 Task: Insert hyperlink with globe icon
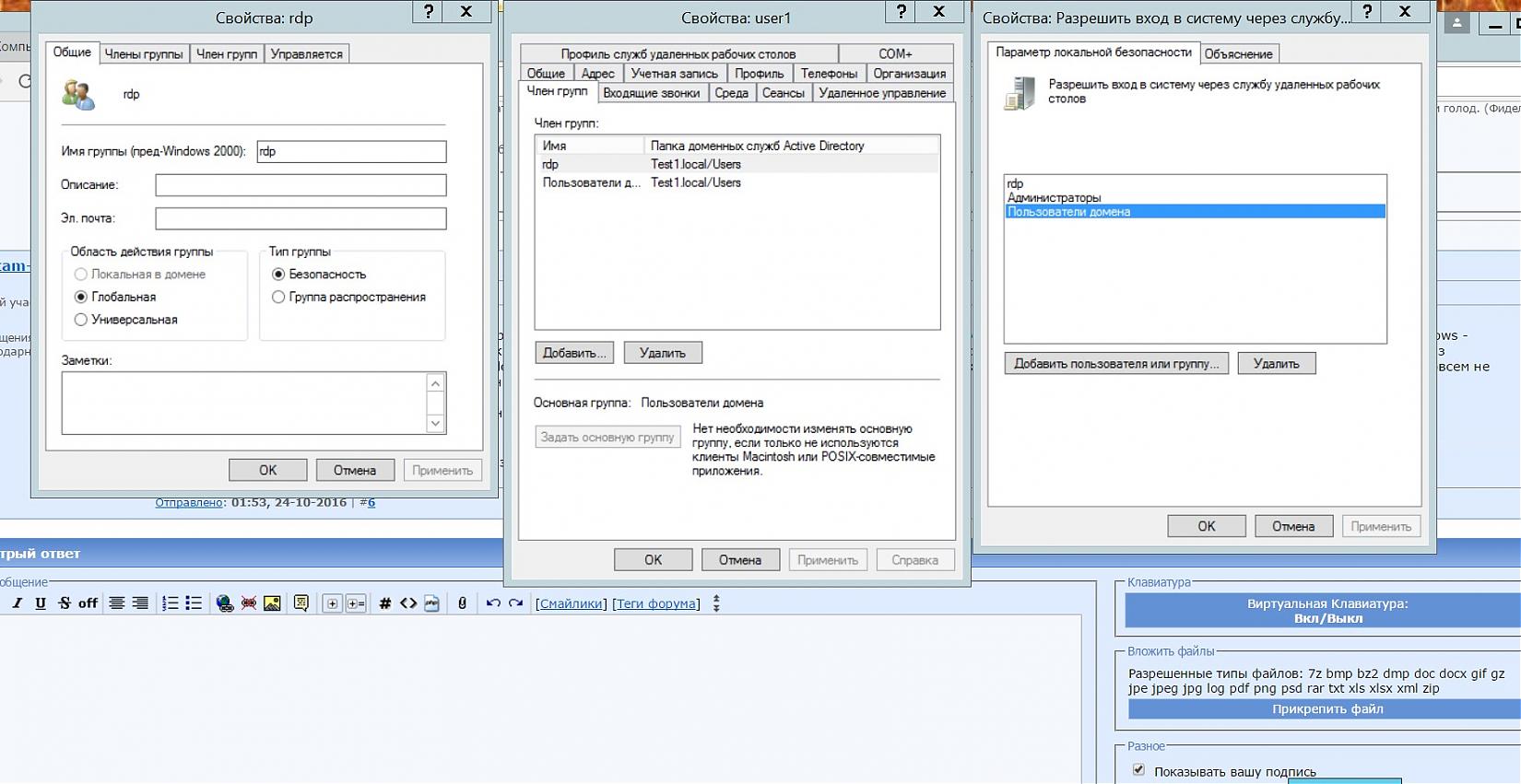(224, 603)
